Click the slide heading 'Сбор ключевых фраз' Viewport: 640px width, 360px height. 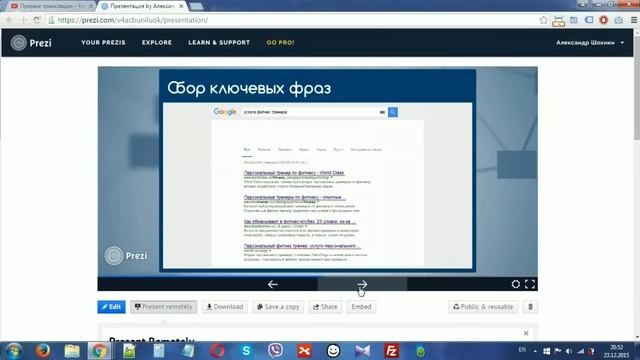pos(249,88)
